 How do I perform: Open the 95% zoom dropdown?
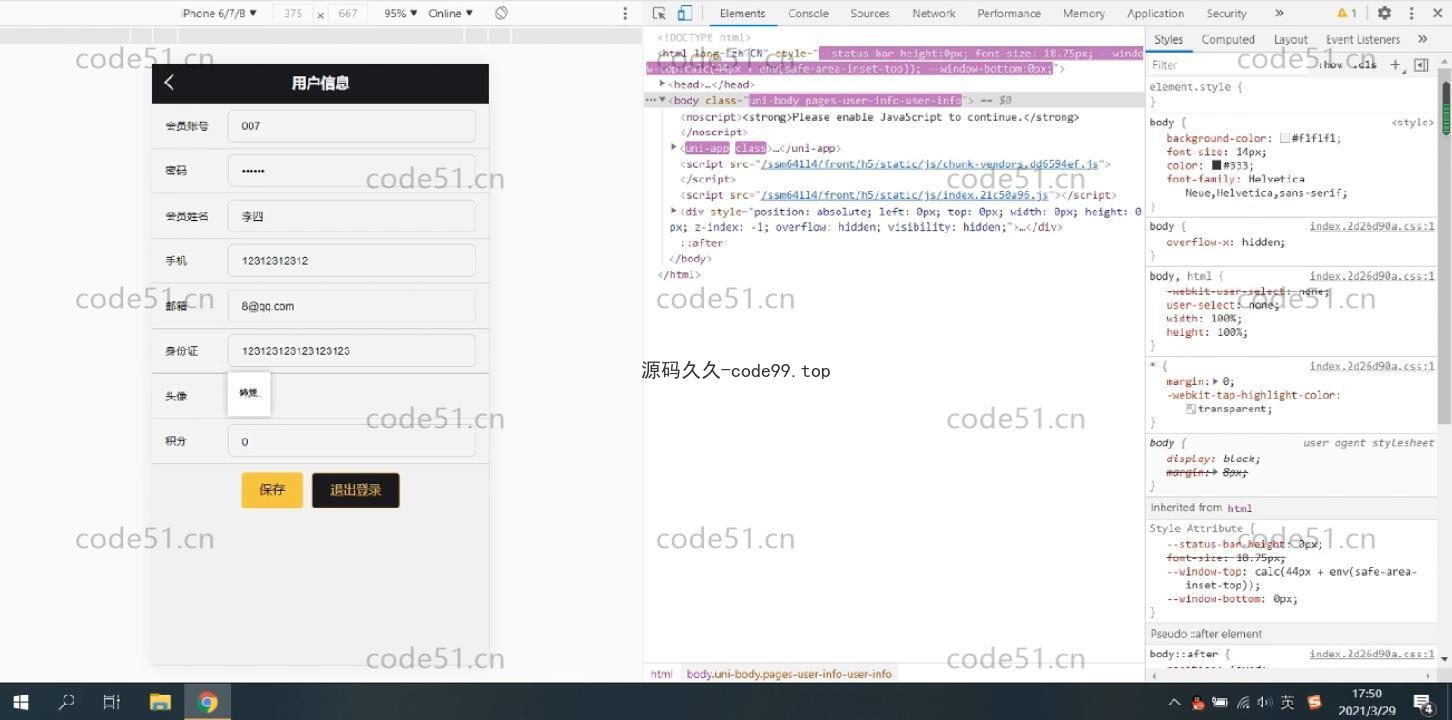click(401, 13)
